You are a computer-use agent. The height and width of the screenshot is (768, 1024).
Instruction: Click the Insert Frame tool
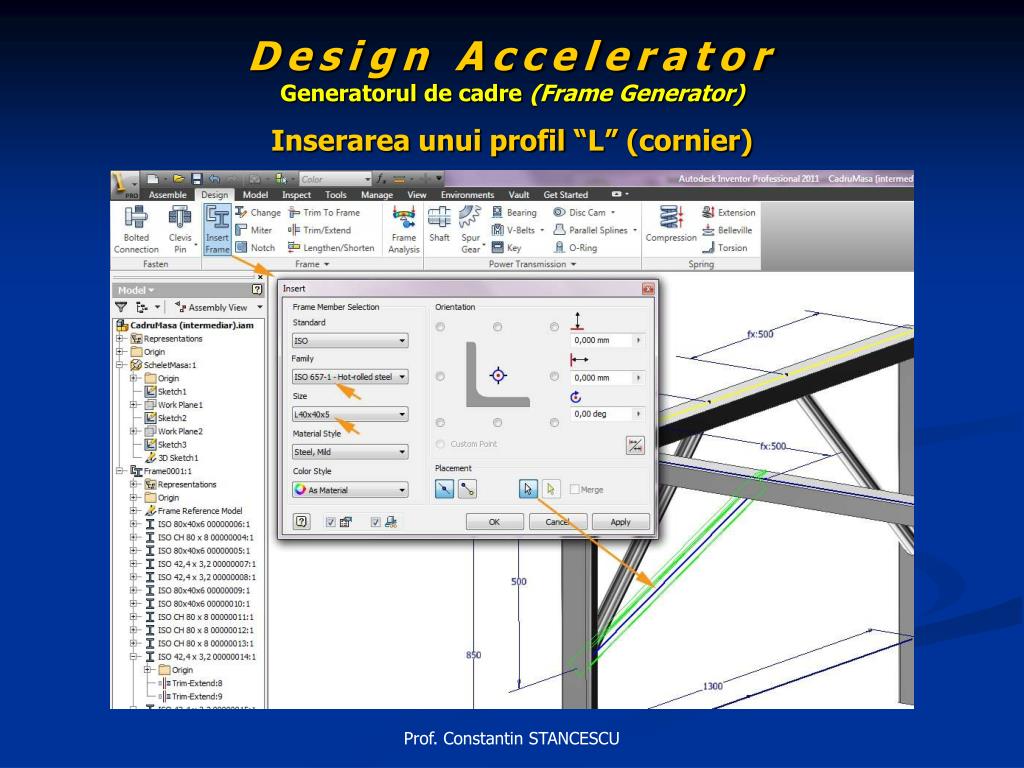point(217,229)
